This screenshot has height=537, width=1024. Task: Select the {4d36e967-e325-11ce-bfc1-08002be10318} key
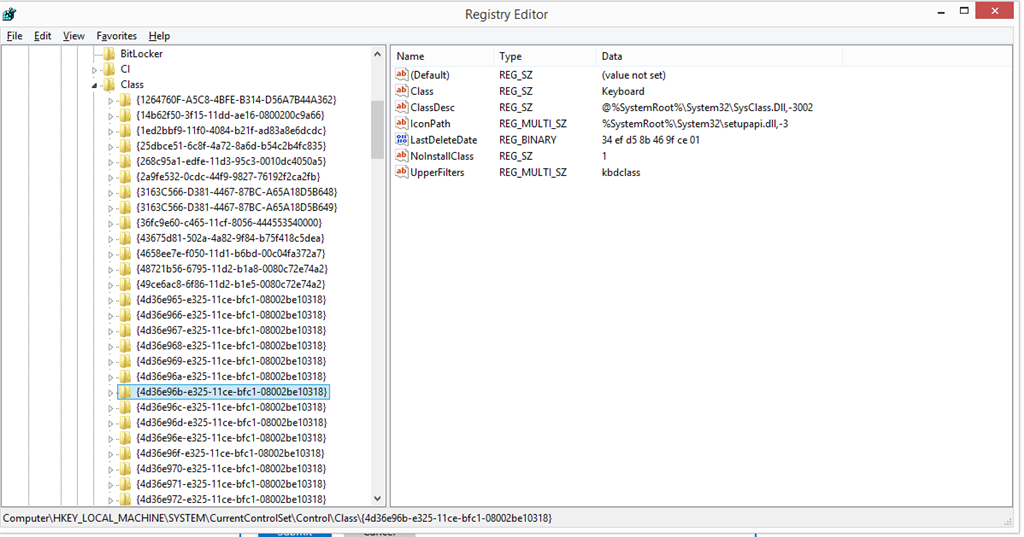(231, 331)
